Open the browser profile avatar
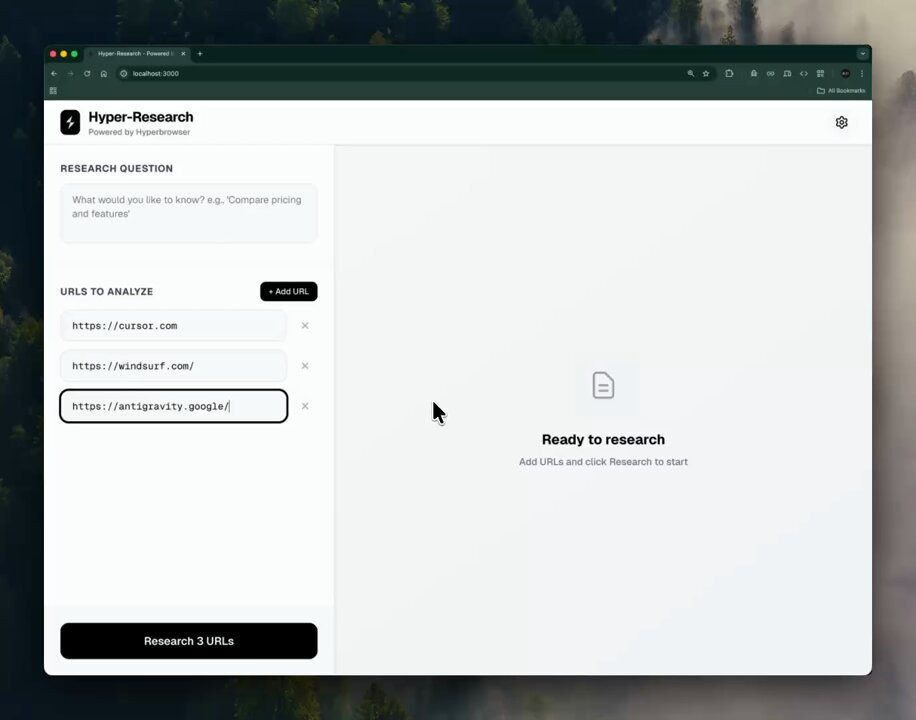Screen dimensions: 916x720 click(845, 74)
